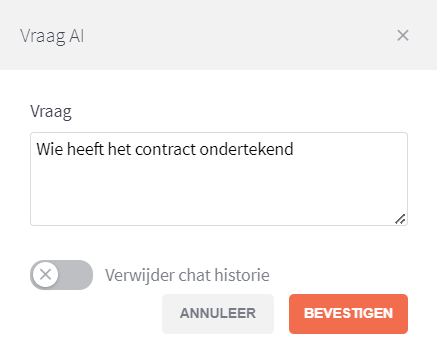Close the Vraag AI dialog
This screenshot has height=363, width=437.
pos(403,35)
